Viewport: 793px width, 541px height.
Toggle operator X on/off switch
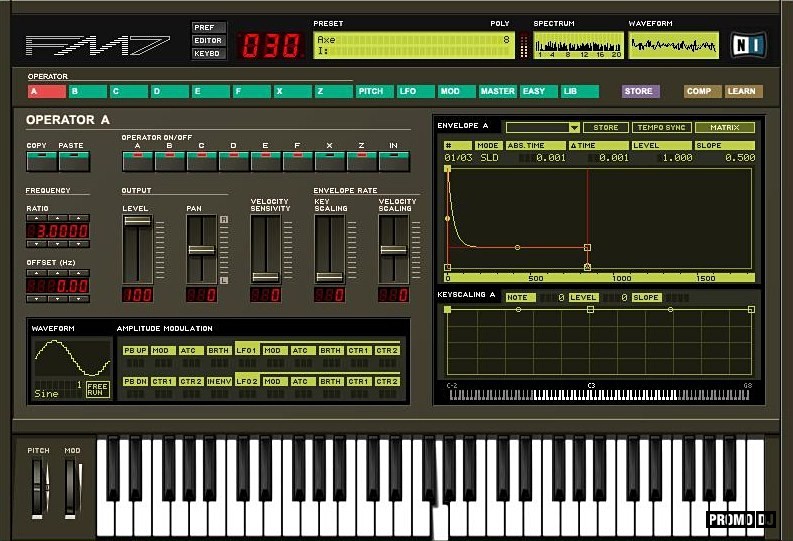pyautogui.click(x=329, y=161)
